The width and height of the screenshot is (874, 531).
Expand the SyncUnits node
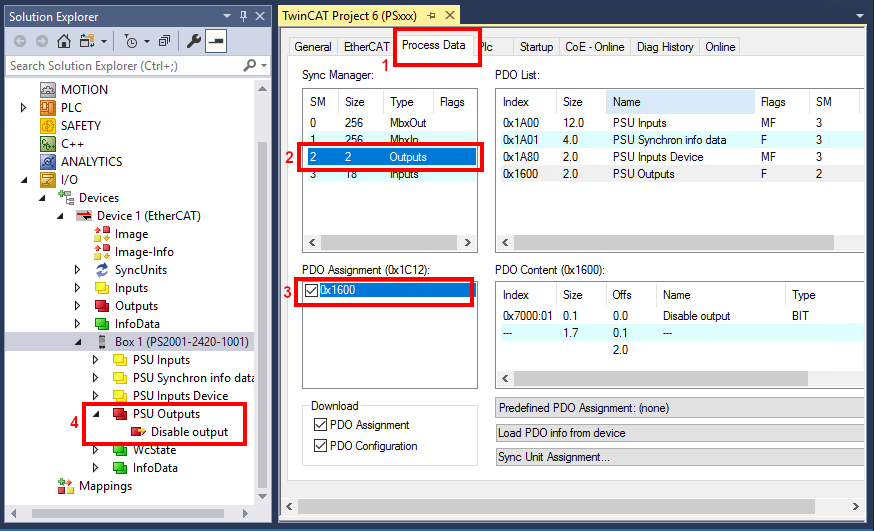[77, 270]
